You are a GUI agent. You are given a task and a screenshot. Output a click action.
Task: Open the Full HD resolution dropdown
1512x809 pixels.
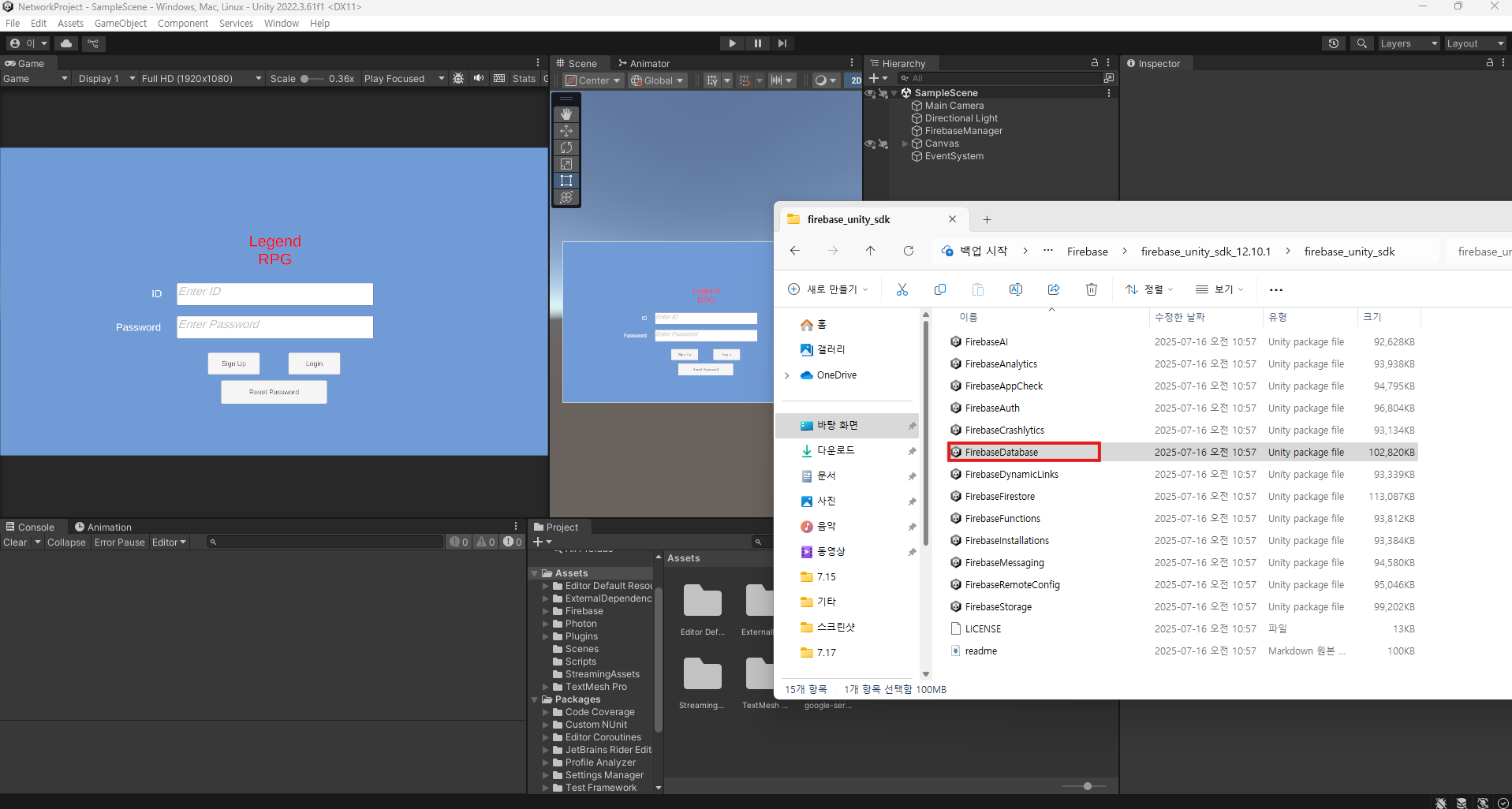click(201, 78)
